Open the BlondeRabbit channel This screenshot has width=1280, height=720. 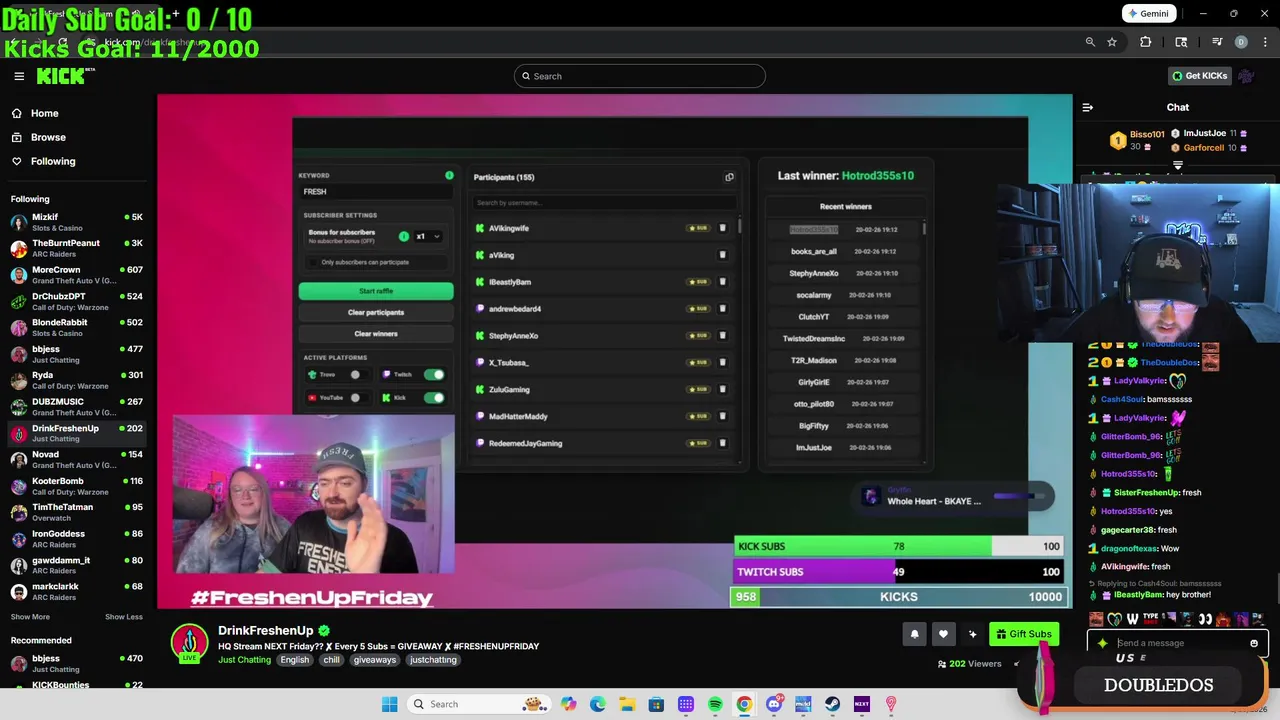pos(78,327)
